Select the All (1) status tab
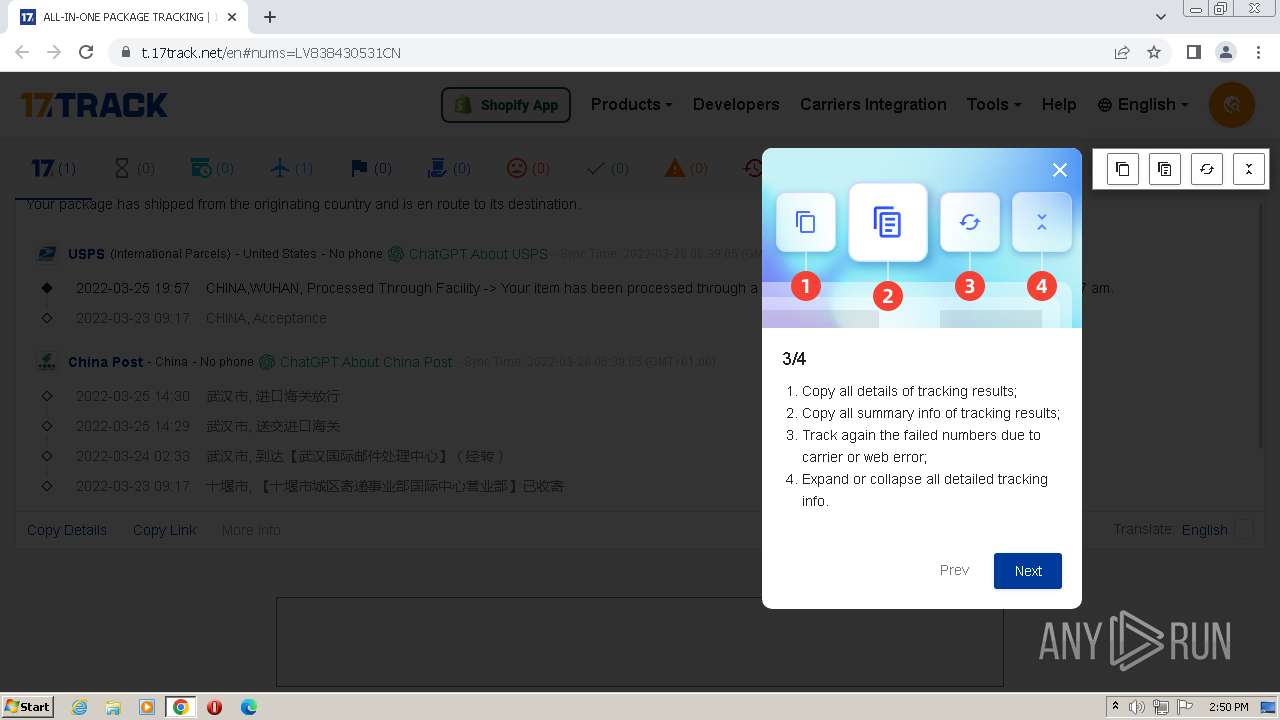 click(53, 168)
